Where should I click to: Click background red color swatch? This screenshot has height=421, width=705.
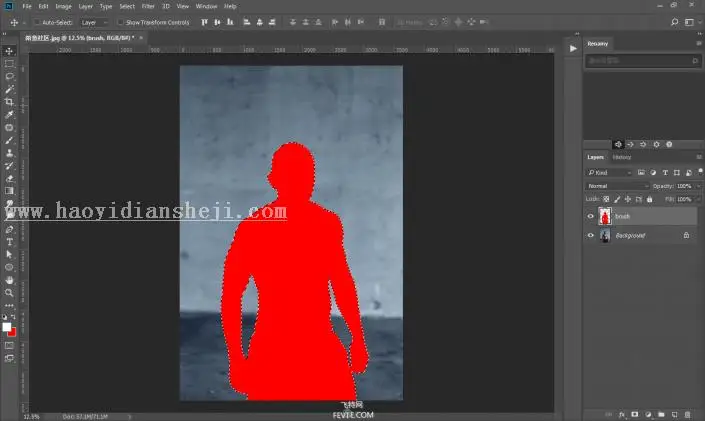13,333
